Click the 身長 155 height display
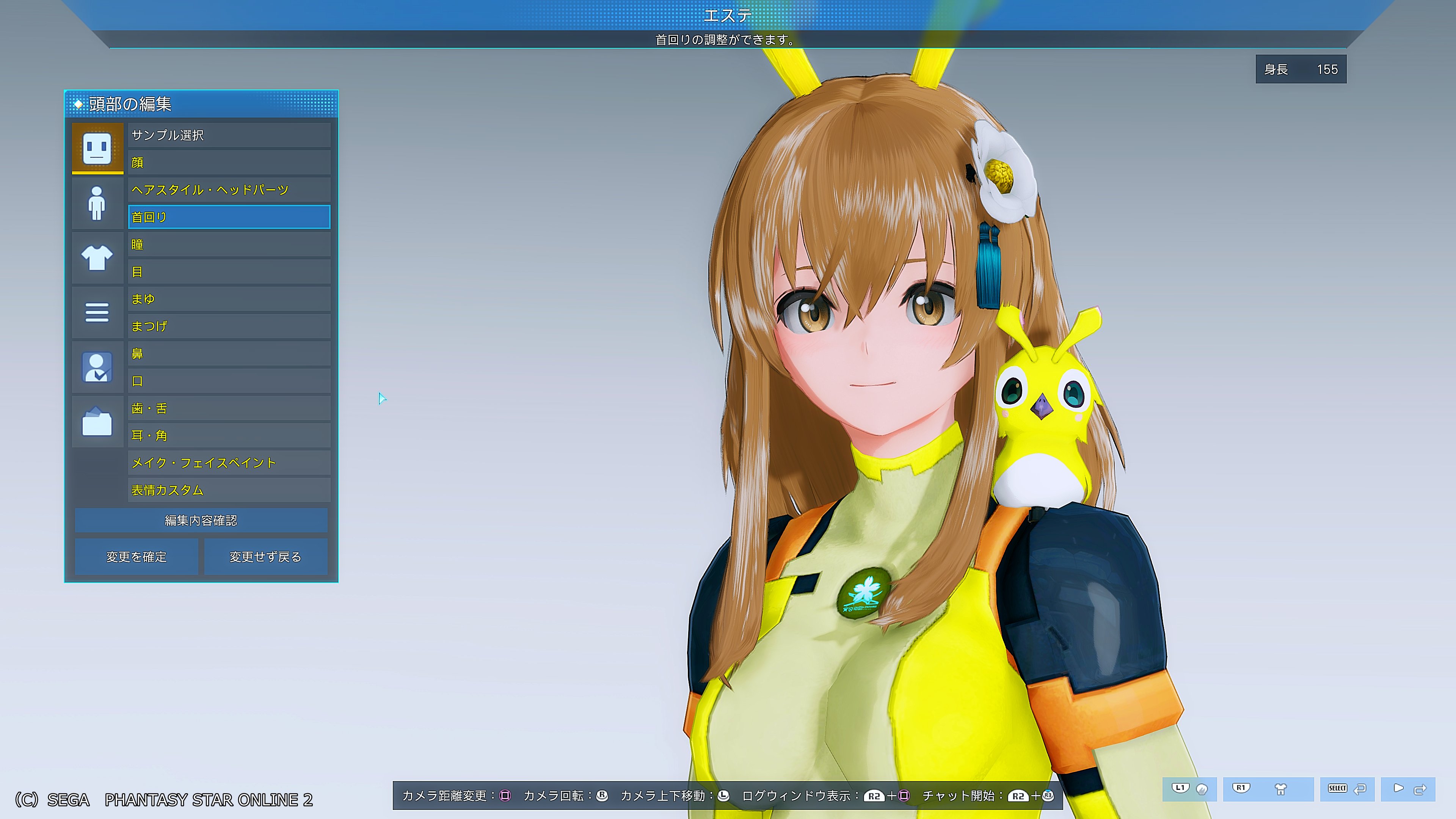 pos(1301,69)
